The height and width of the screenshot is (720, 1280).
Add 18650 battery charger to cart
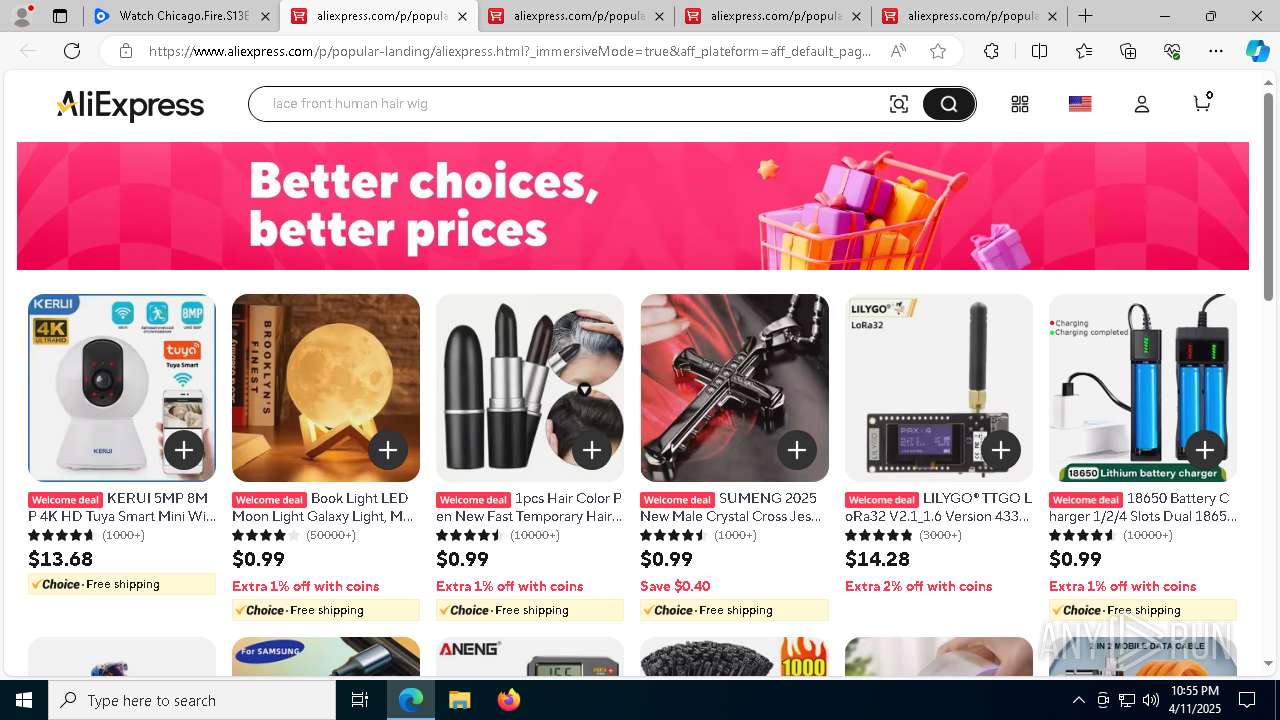[x=1205, y=451]
